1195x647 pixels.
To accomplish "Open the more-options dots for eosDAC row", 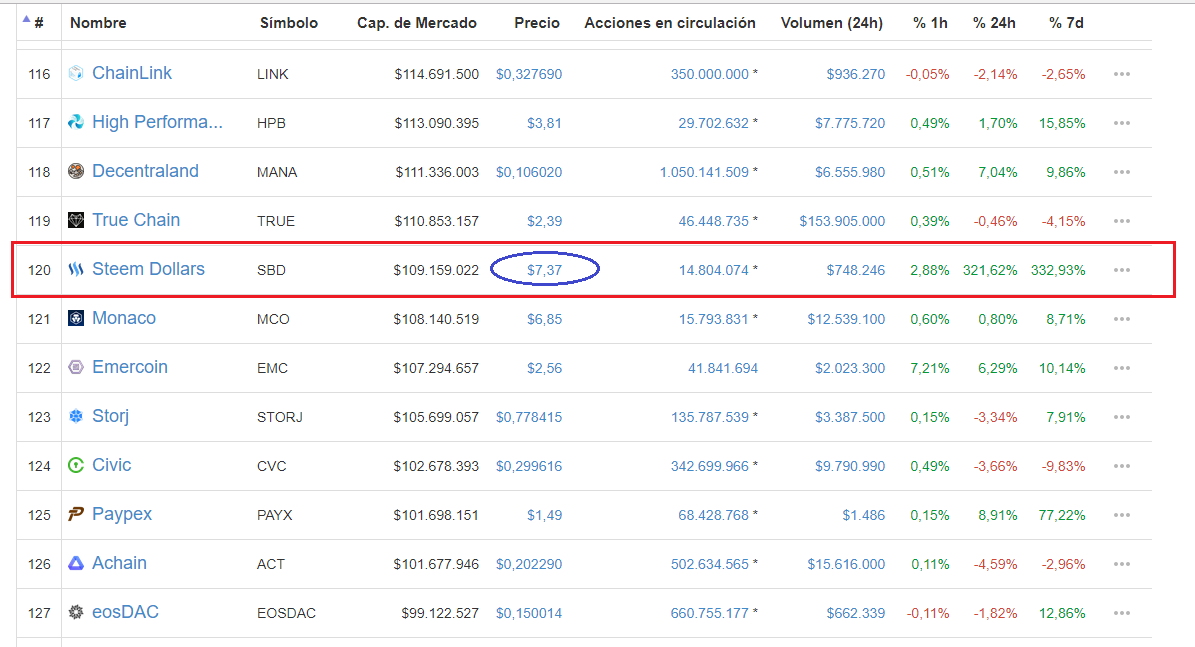I will coord(1122,613).
